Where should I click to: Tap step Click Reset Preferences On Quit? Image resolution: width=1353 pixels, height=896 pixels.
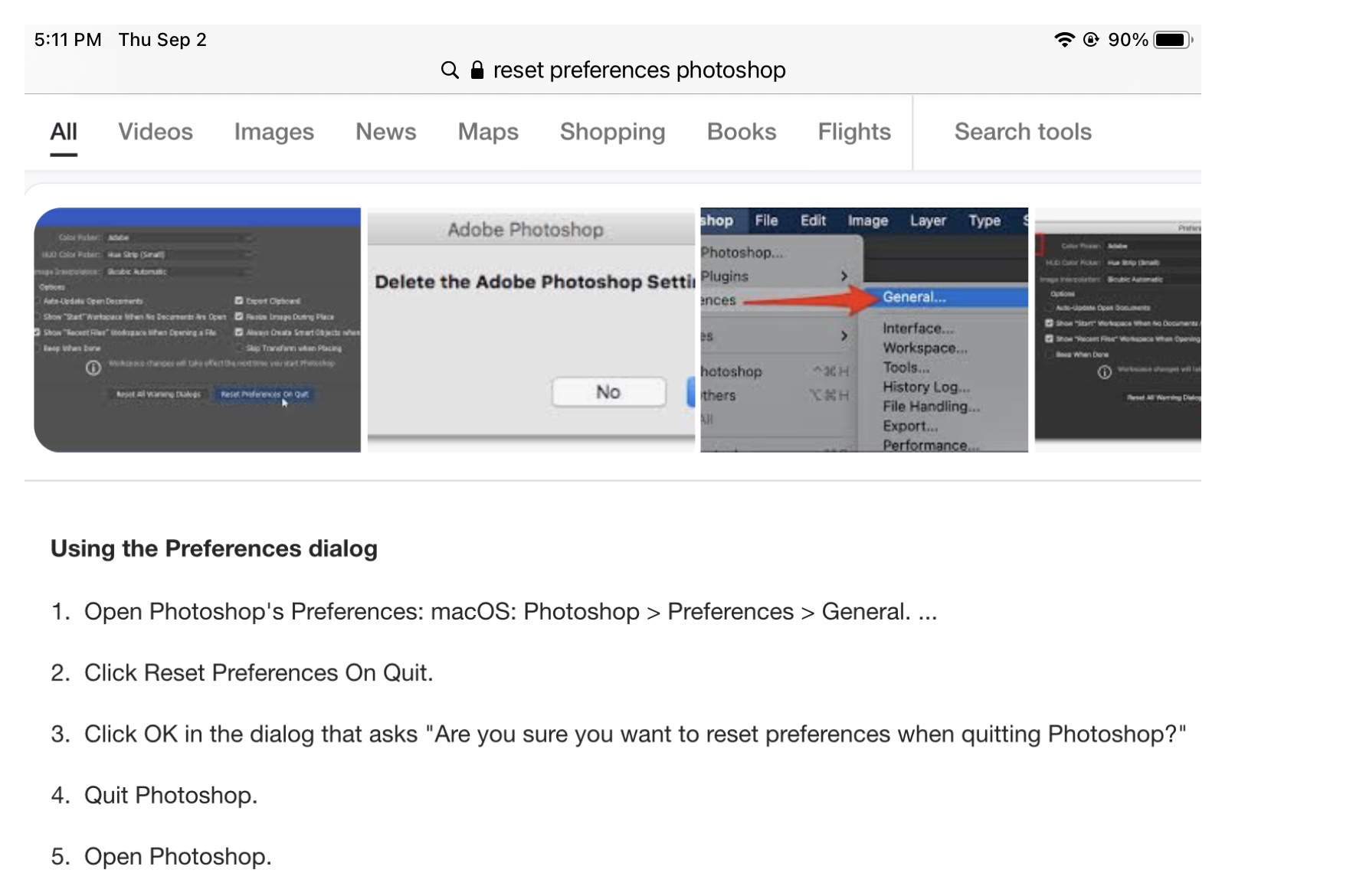pyautogui.click(x=258, y=673)
